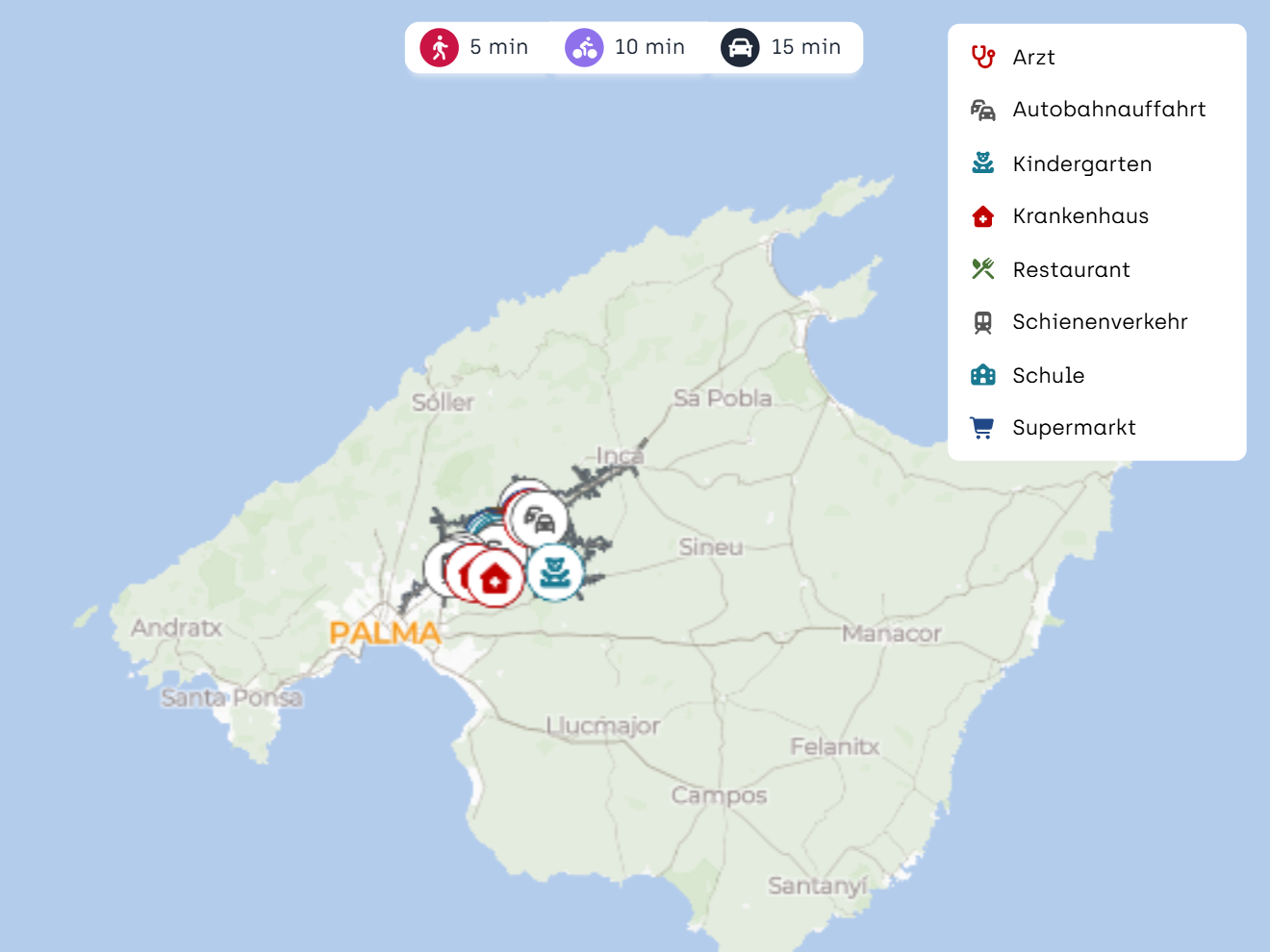Click the purple cyclist icon
Viewport: 1270px width, 952px height.
point(584,47)
